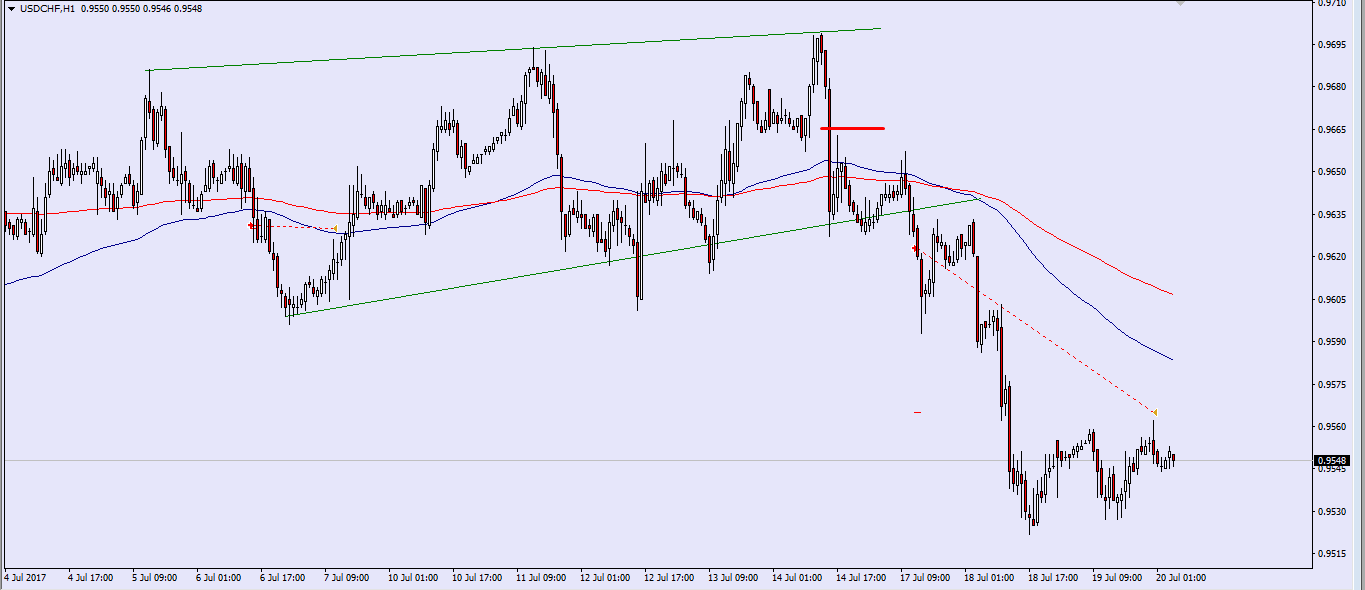
Task: Click the 20 Jul 01:00 time label
Action: (x=1179, y=577)
